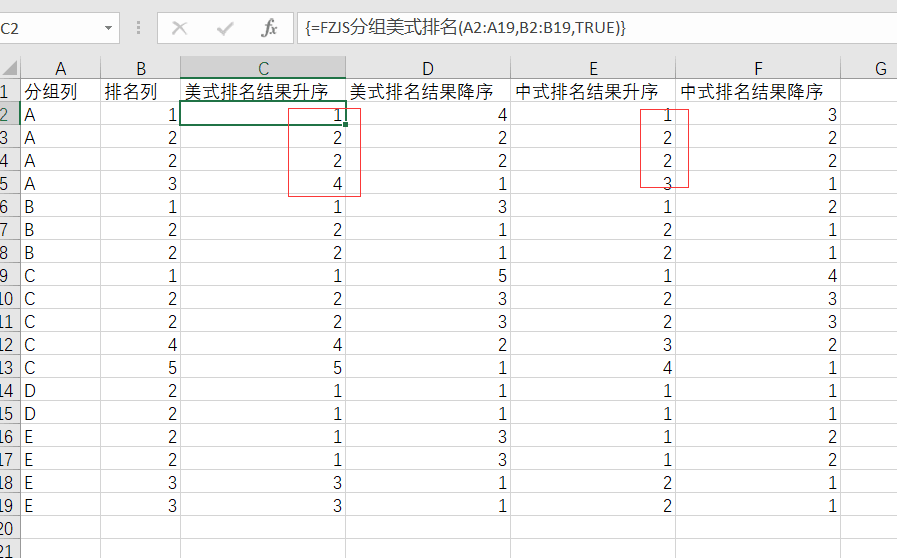Click the fill handle of selected cell C2
This screenshot has width=897, height=558.
click(346, 124)
